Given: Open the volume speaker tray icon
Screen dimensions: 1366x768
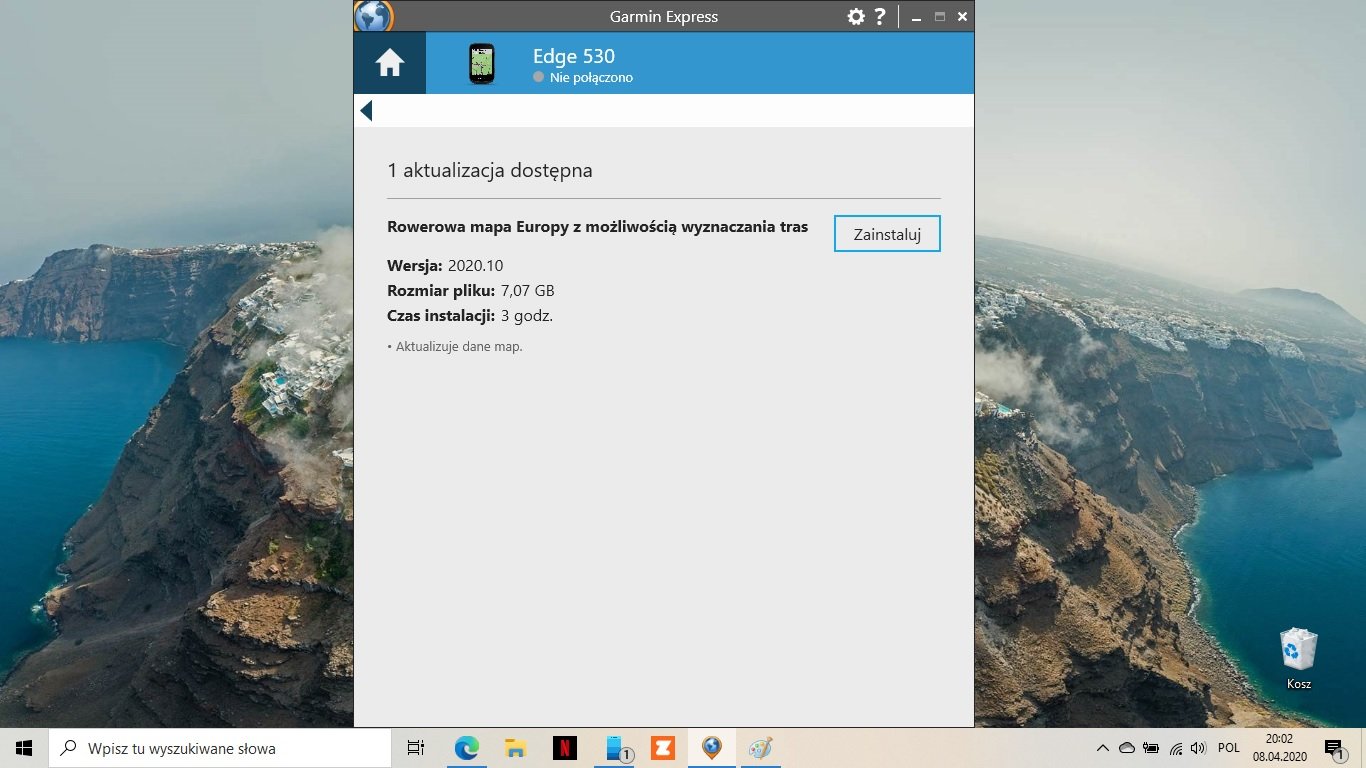Looking at the screenshot, I should click(1198, 748).
